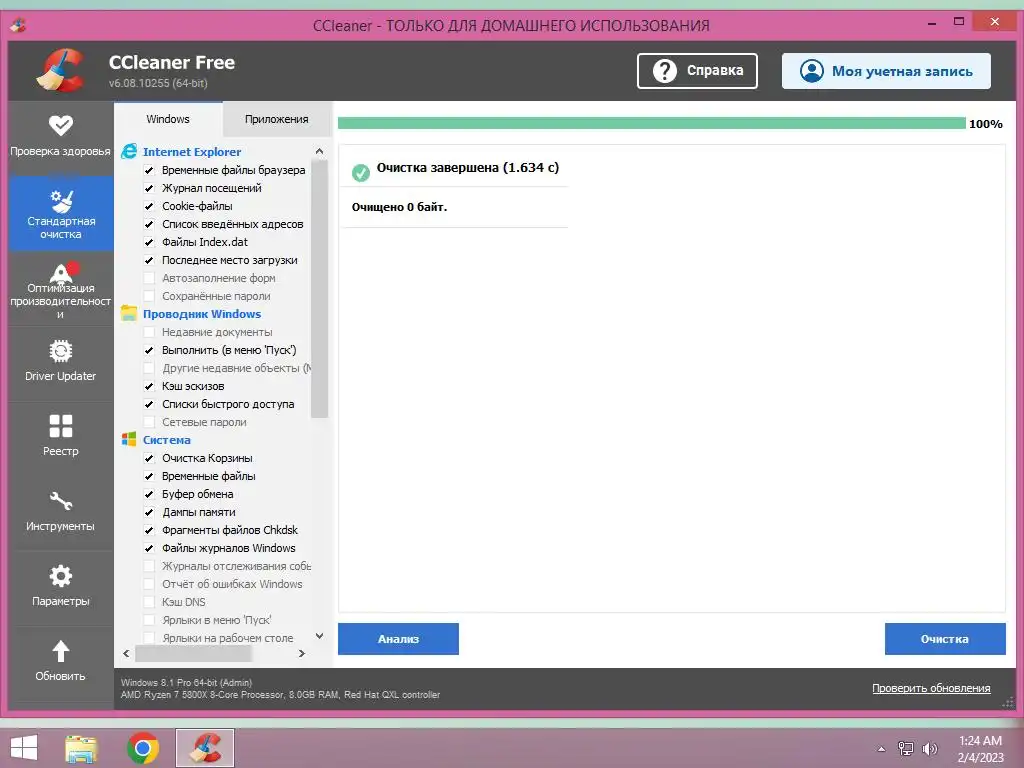Open Инструменты wrench section

click(60, 511)
